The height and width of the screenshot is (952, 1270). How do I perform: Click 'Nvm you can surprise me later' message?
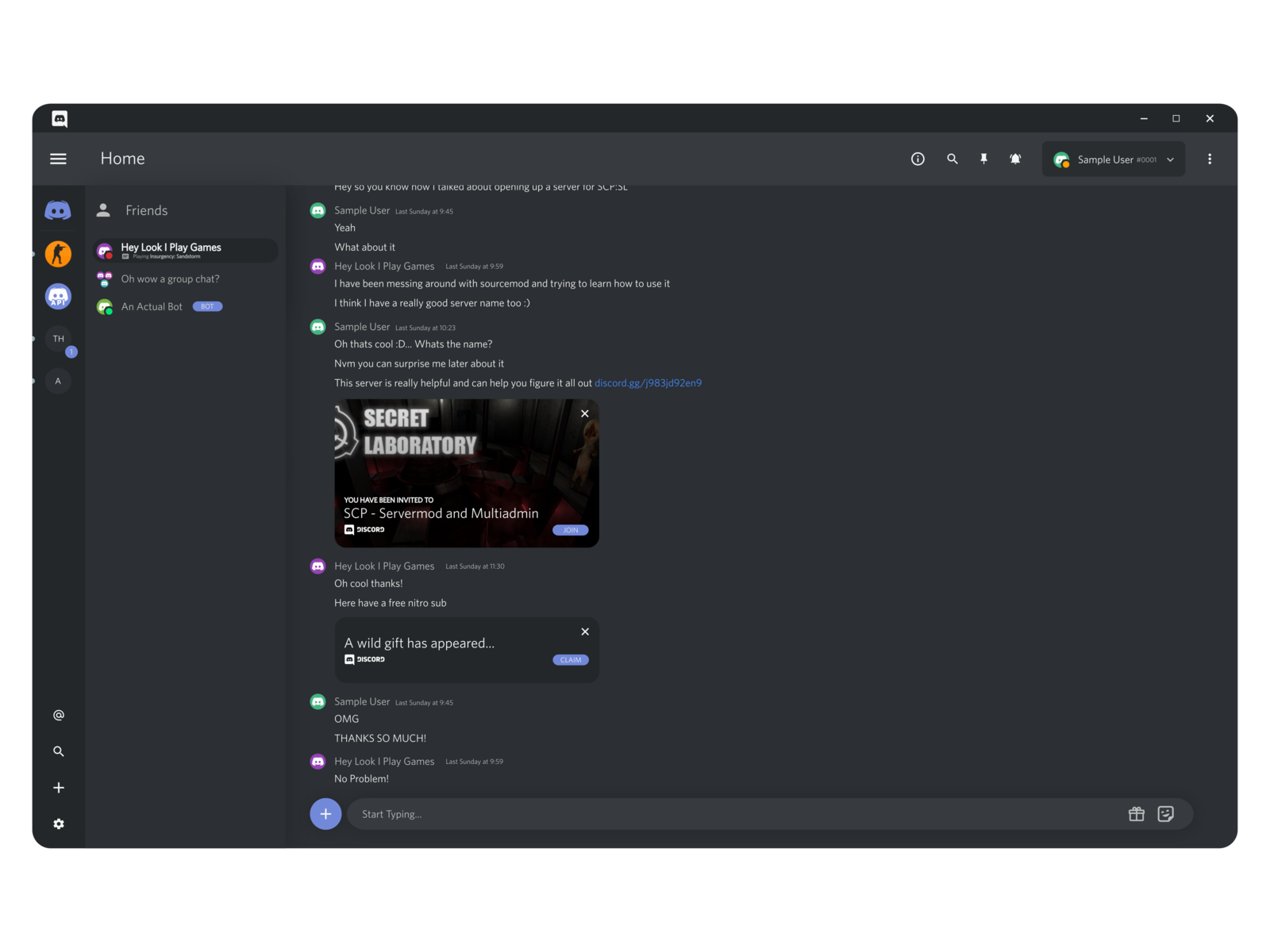419,364
